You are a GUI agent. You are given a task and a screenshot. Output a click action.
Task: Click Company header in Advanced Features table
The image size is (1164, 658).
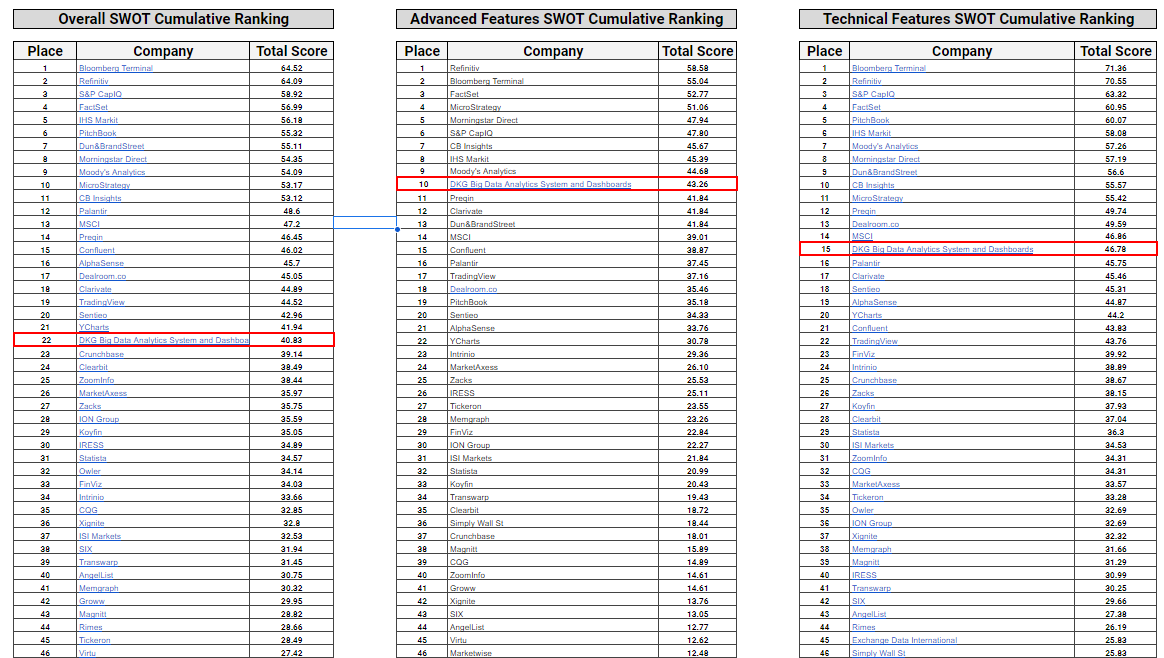(x=553, y=51)
